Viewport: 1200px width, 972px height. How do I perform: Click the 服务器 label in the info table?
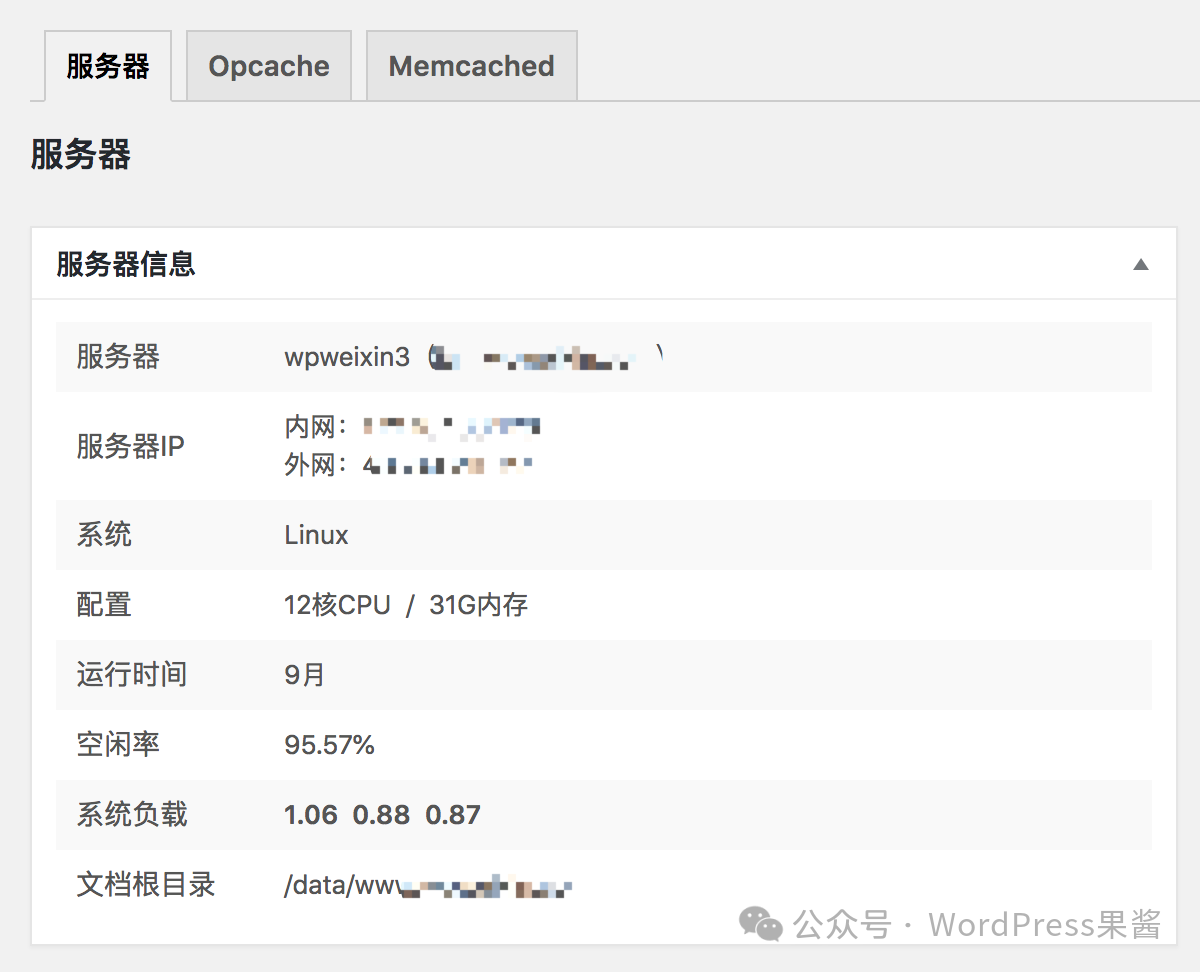point(118,356)
